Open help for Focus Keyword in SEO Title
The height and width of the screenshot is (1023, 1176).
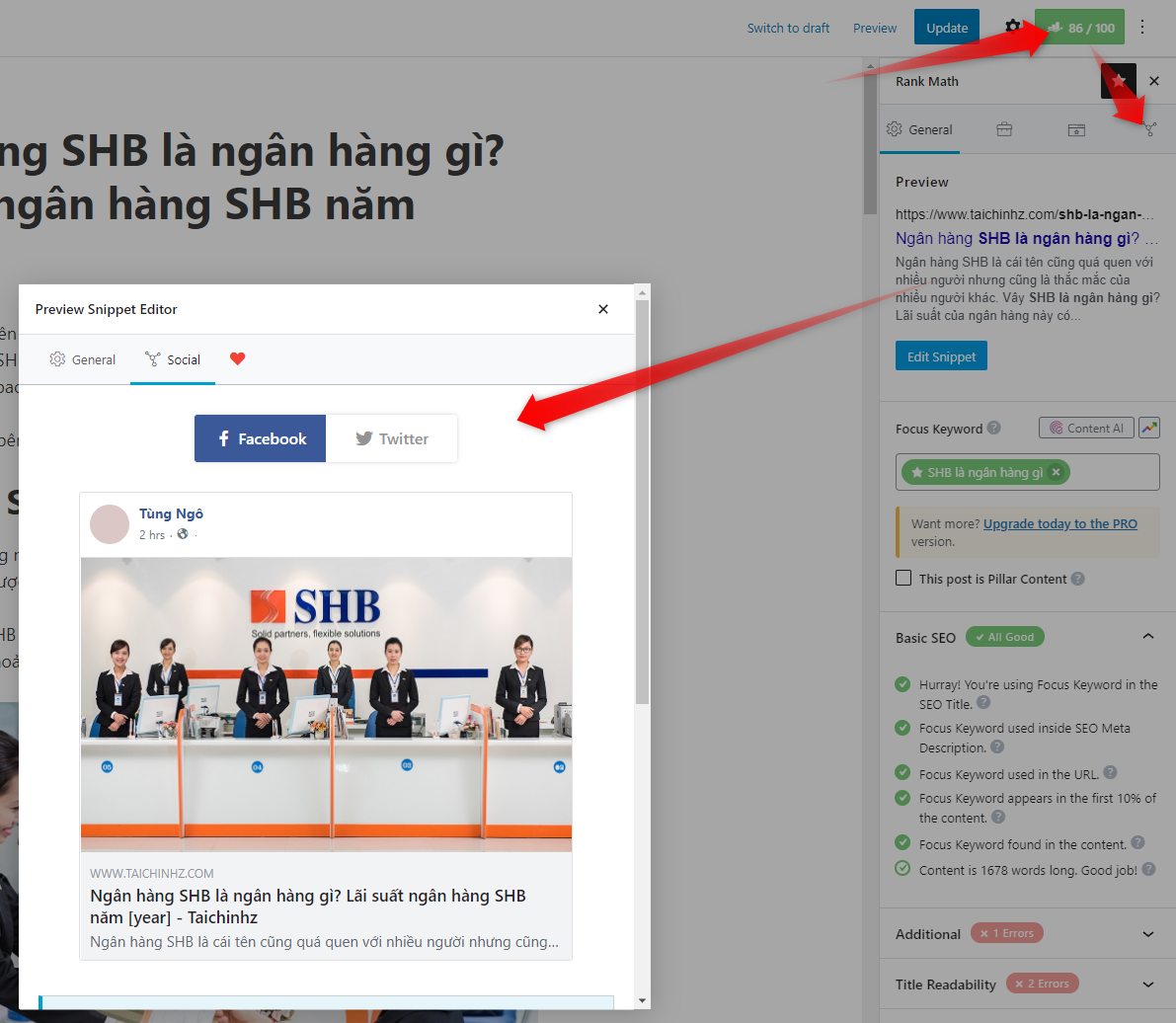click(983, 703)
